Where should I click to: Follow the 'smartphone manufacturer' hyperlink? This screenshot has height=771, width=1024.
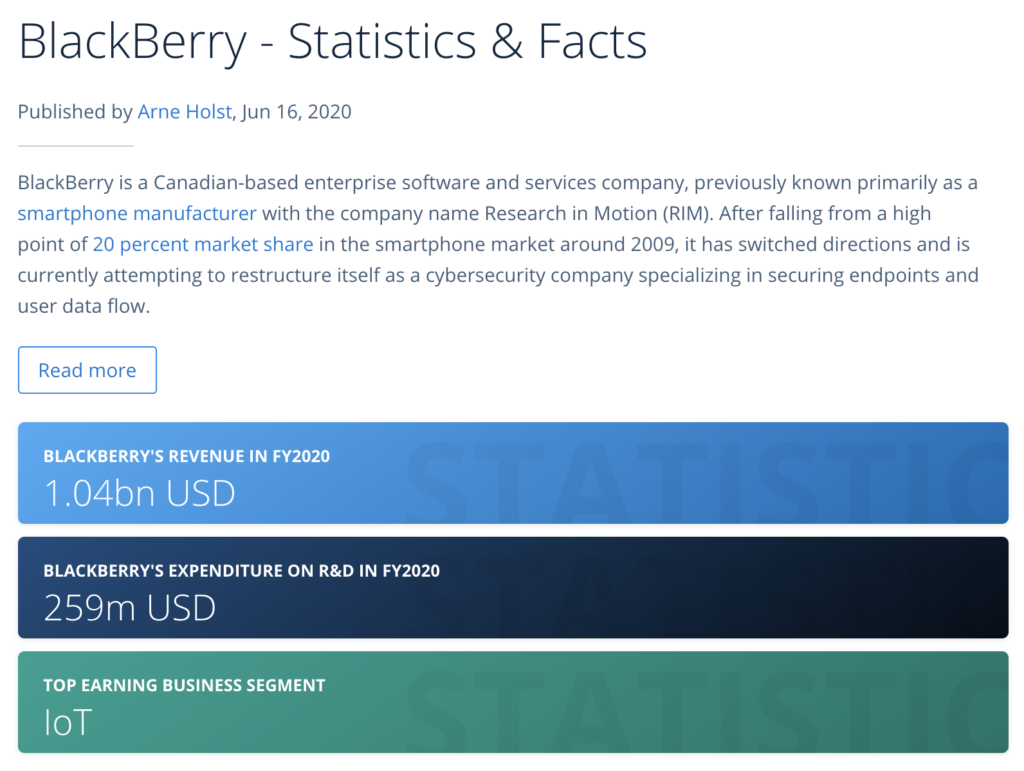click(x=137, y=213)
